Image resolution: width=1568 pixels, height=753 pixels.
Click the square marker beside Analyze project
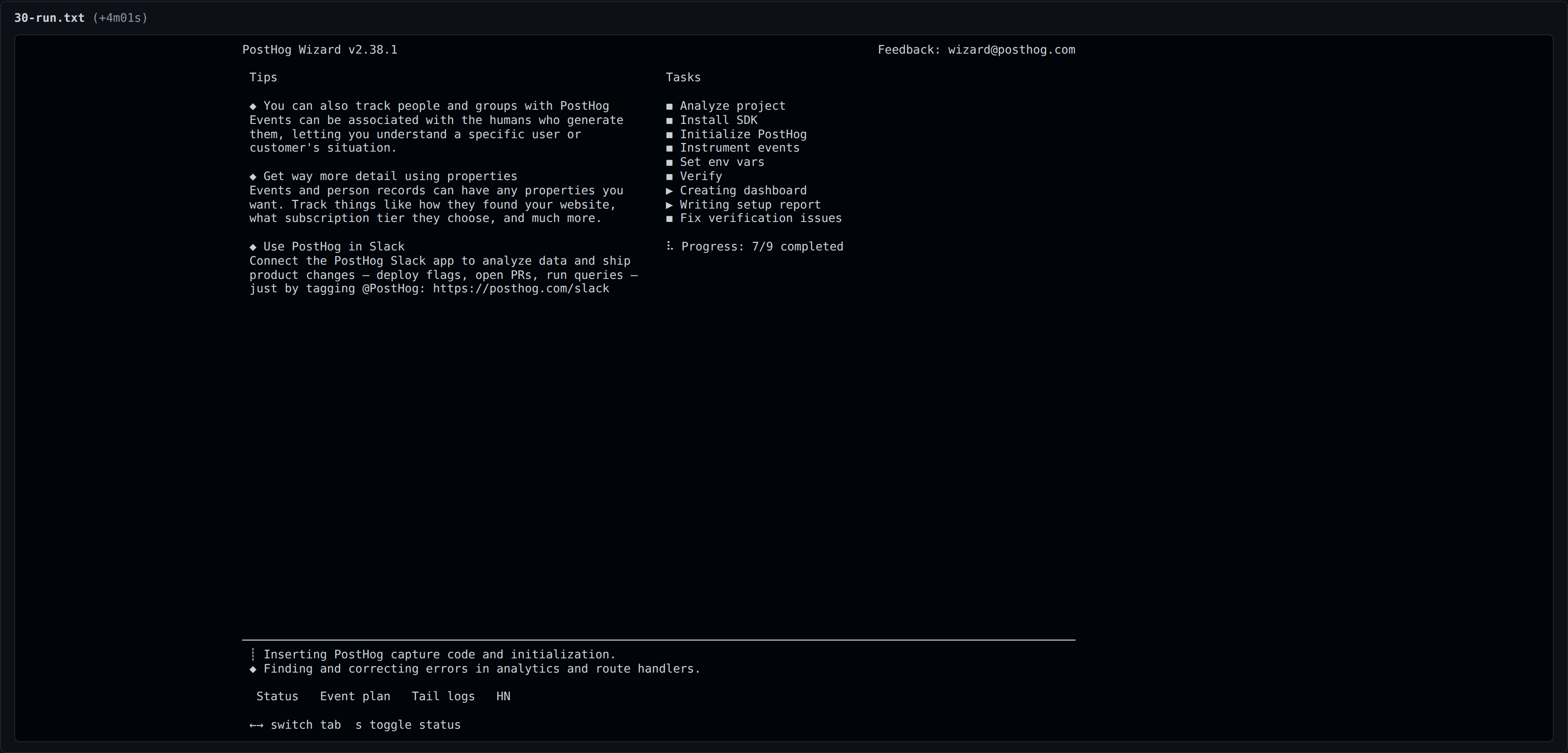[x=670, y=106]
